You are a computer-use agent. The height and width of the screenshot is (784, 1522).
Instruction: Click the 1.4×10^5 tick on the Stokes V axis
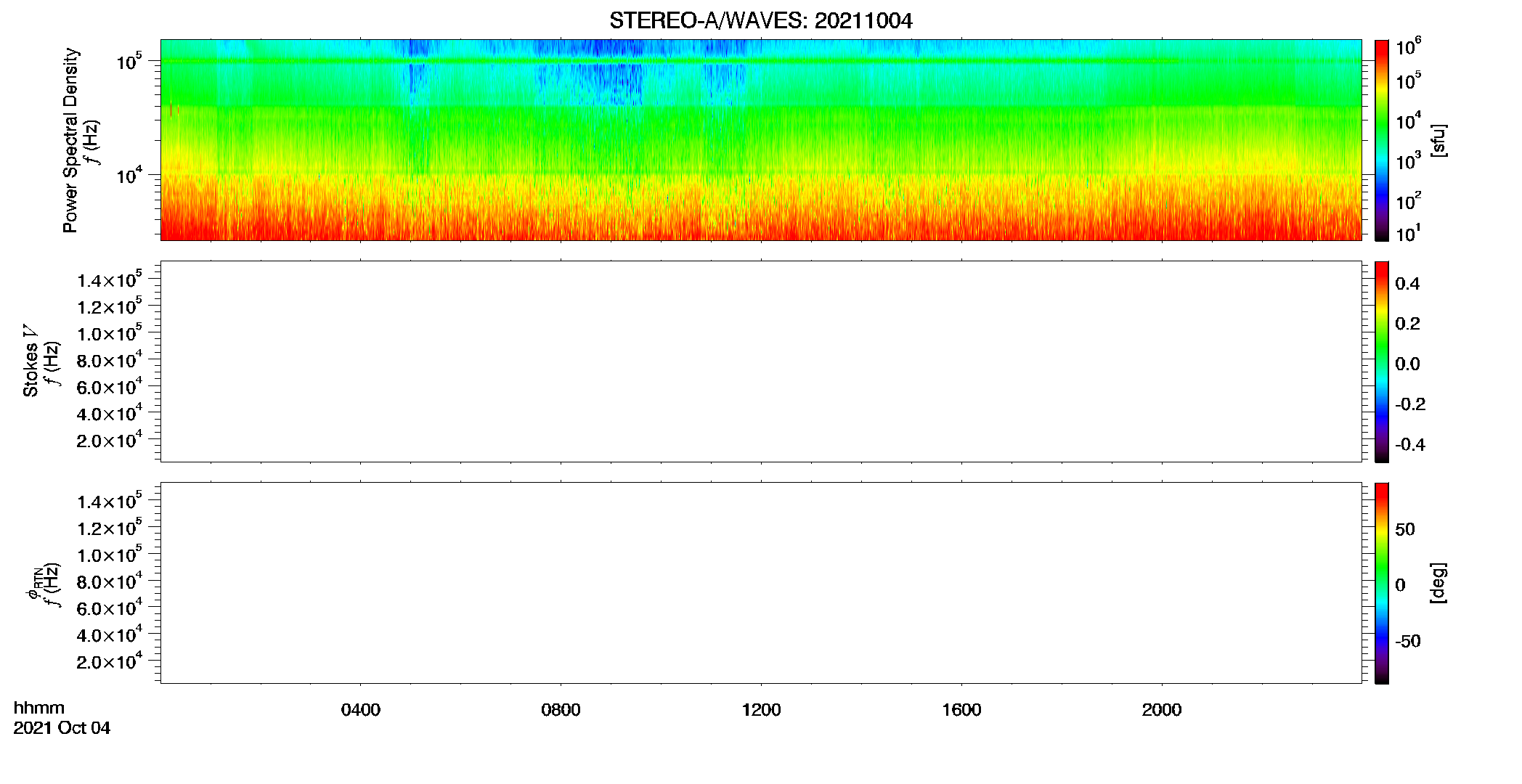click(109, 279)
